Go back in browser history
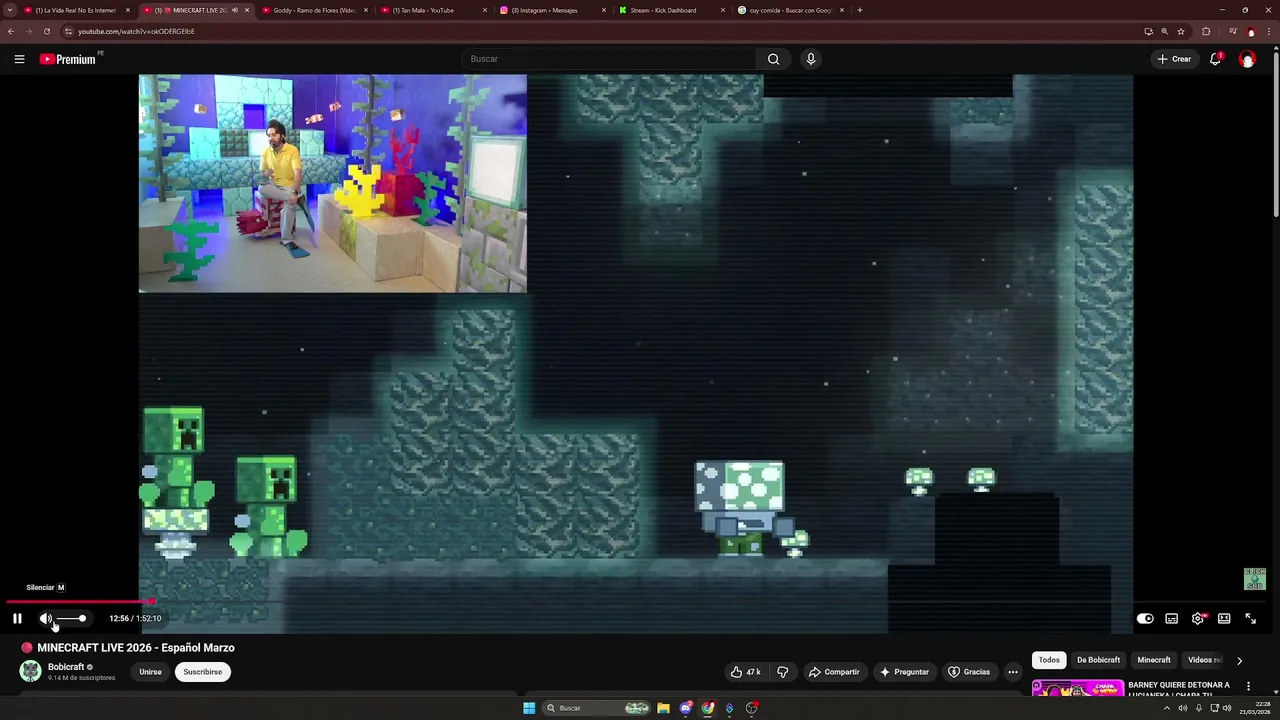This screenshot has width=1280, height=720. tap(11, 31)
